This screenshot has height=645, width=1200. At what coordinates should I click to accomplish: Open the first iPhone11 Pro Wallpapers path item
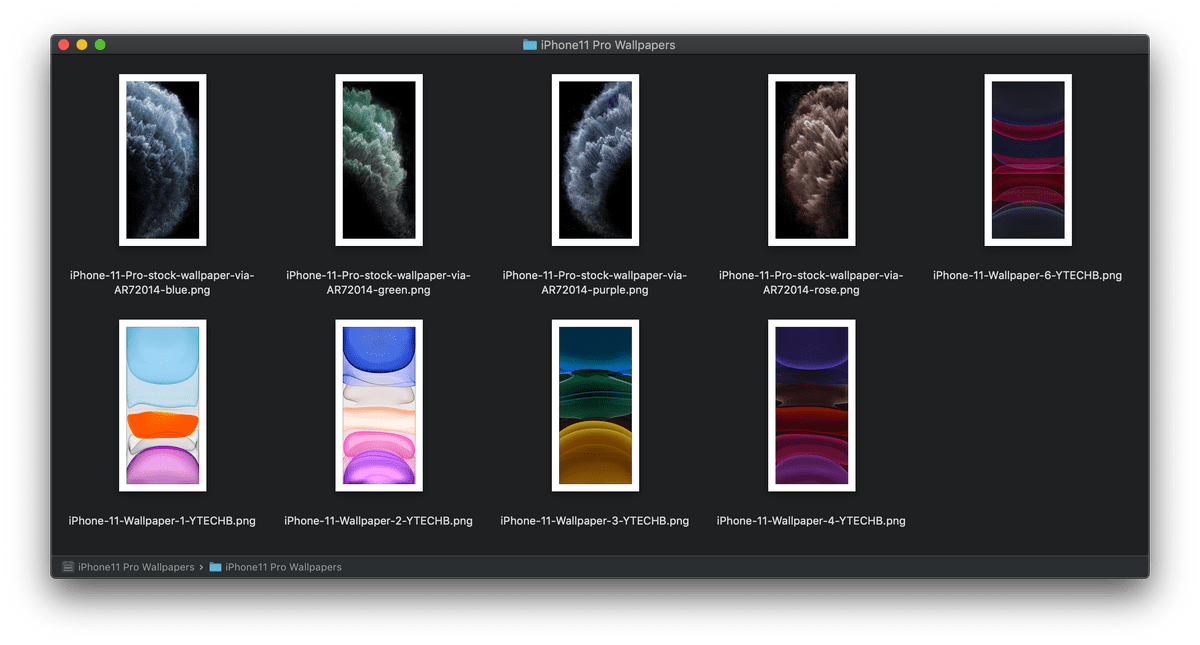coord(128,567)
